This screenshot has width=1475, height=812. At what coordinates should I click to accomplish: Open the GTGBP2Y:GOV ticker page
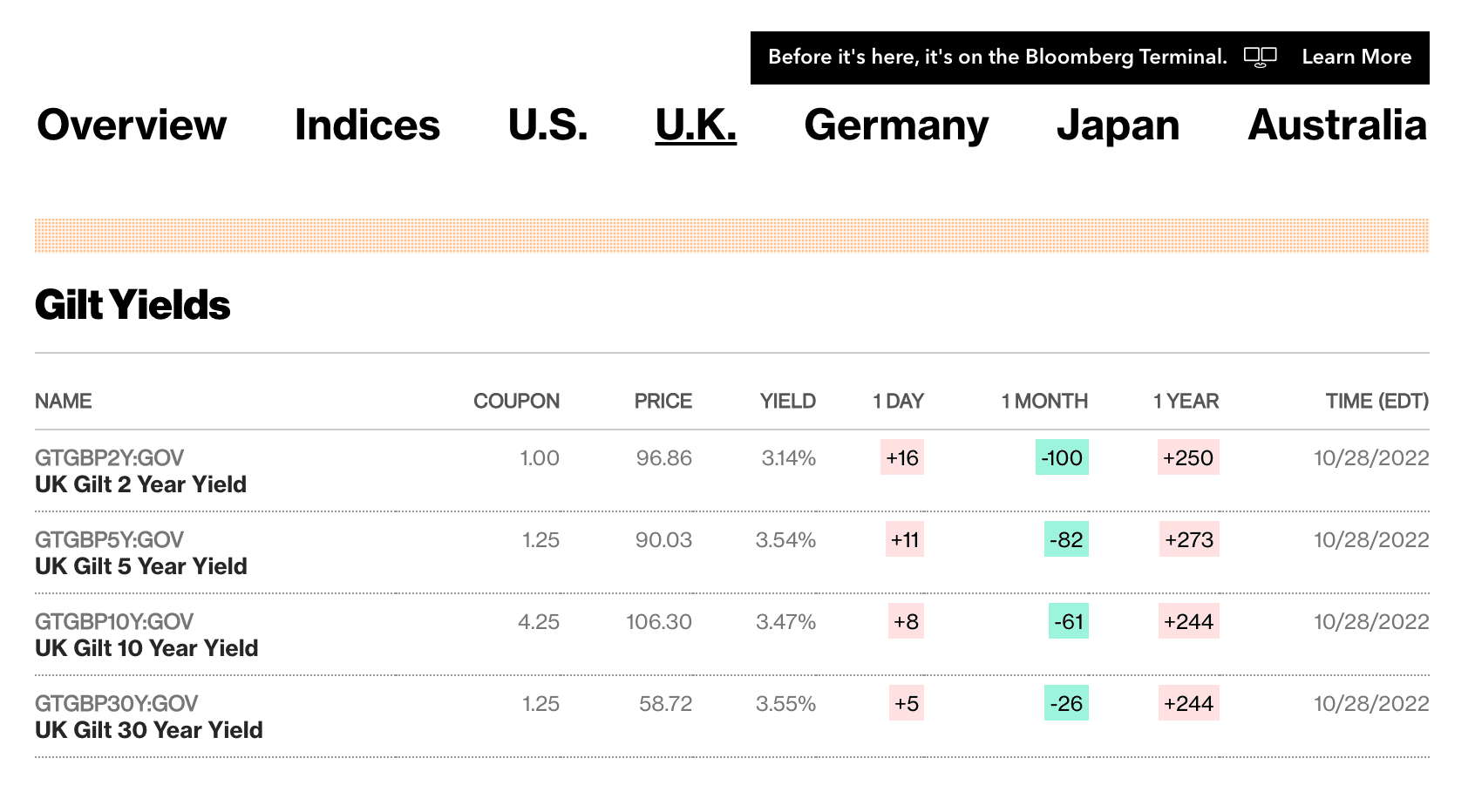coord(108,457)
